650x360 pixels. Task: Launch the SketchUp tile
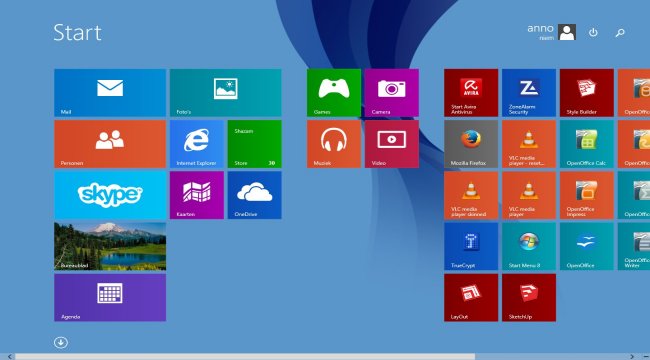pos(529,297)
